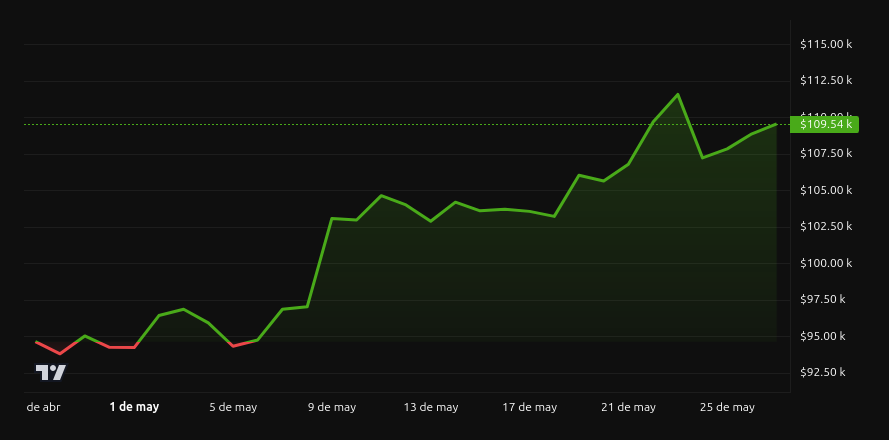This screenshot has width=889, height=440.
Task: Select the 21 de may date label
Action: click(628, 407)
